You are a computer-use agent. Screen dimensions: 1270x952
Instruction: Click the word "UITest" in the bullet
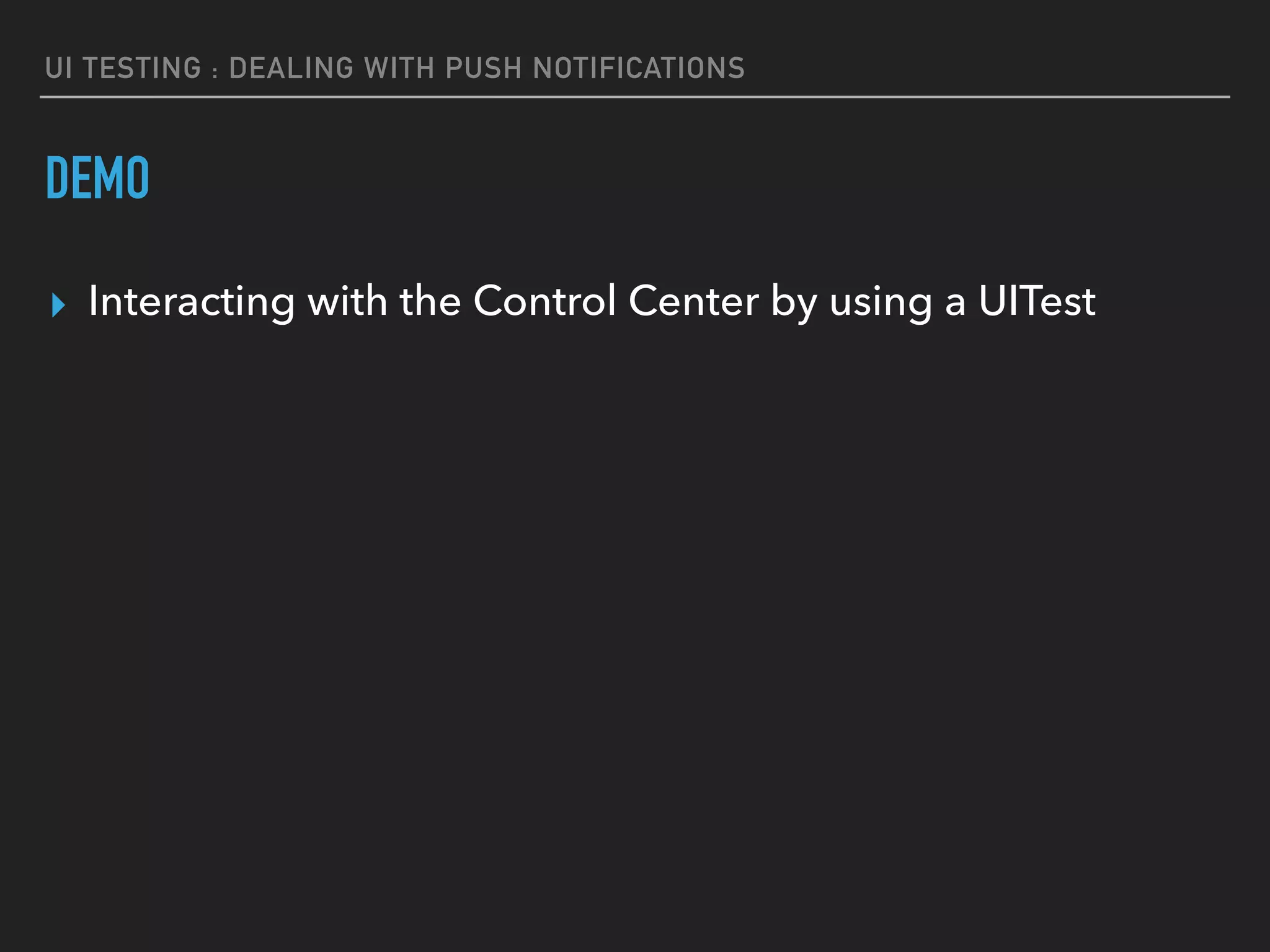pyautogui.click(x=1037, y=301)
